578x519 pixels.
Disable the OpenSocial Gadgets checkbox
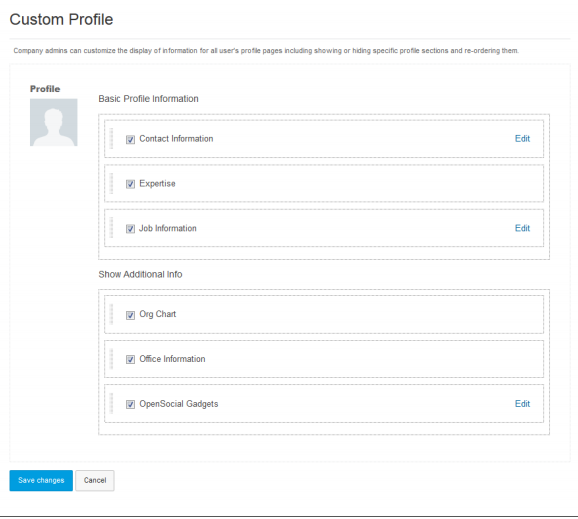[x=130, y=404]
